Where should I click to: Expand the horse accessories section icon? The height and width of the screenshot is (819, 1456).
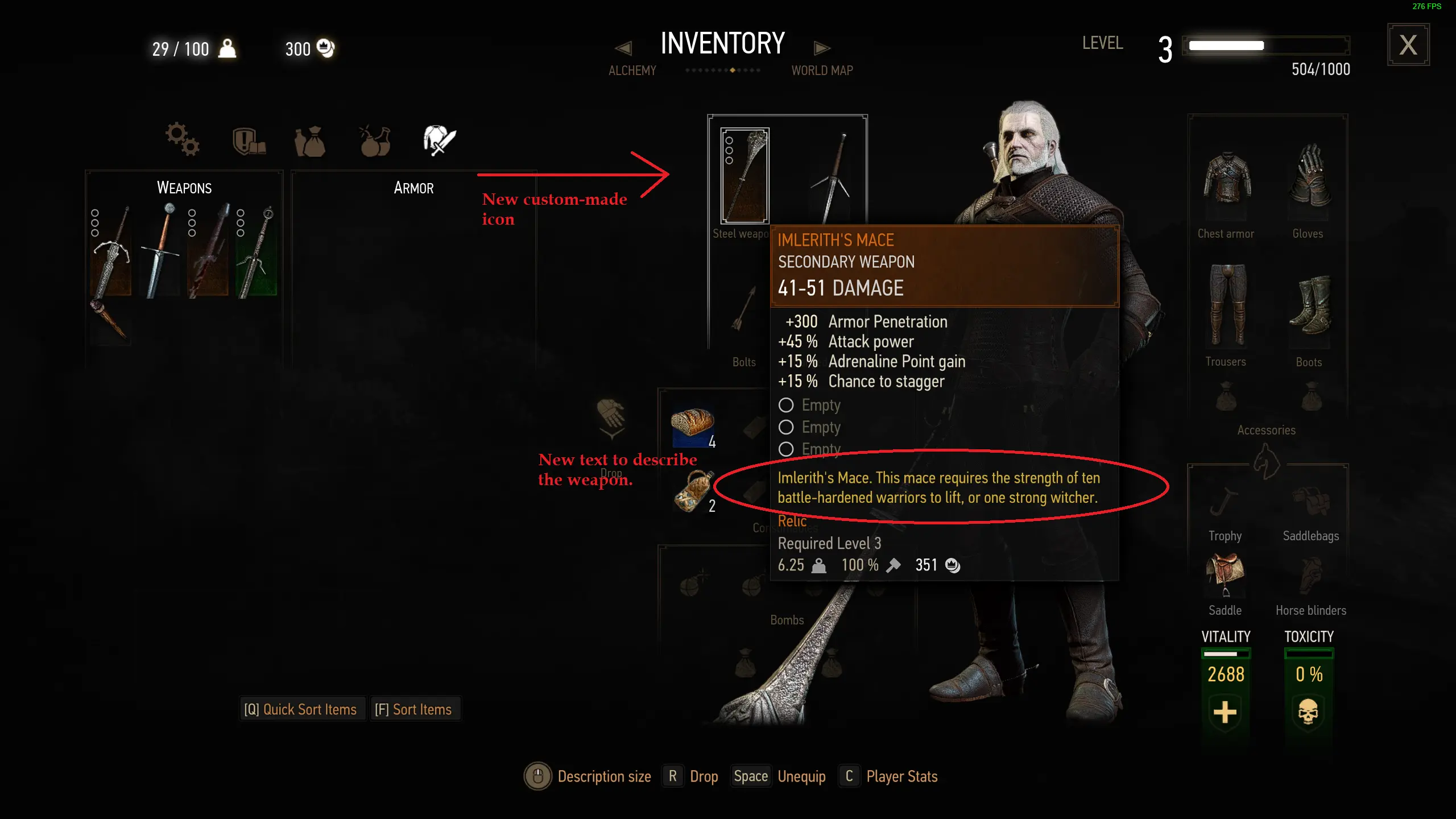pos(1267,462)
